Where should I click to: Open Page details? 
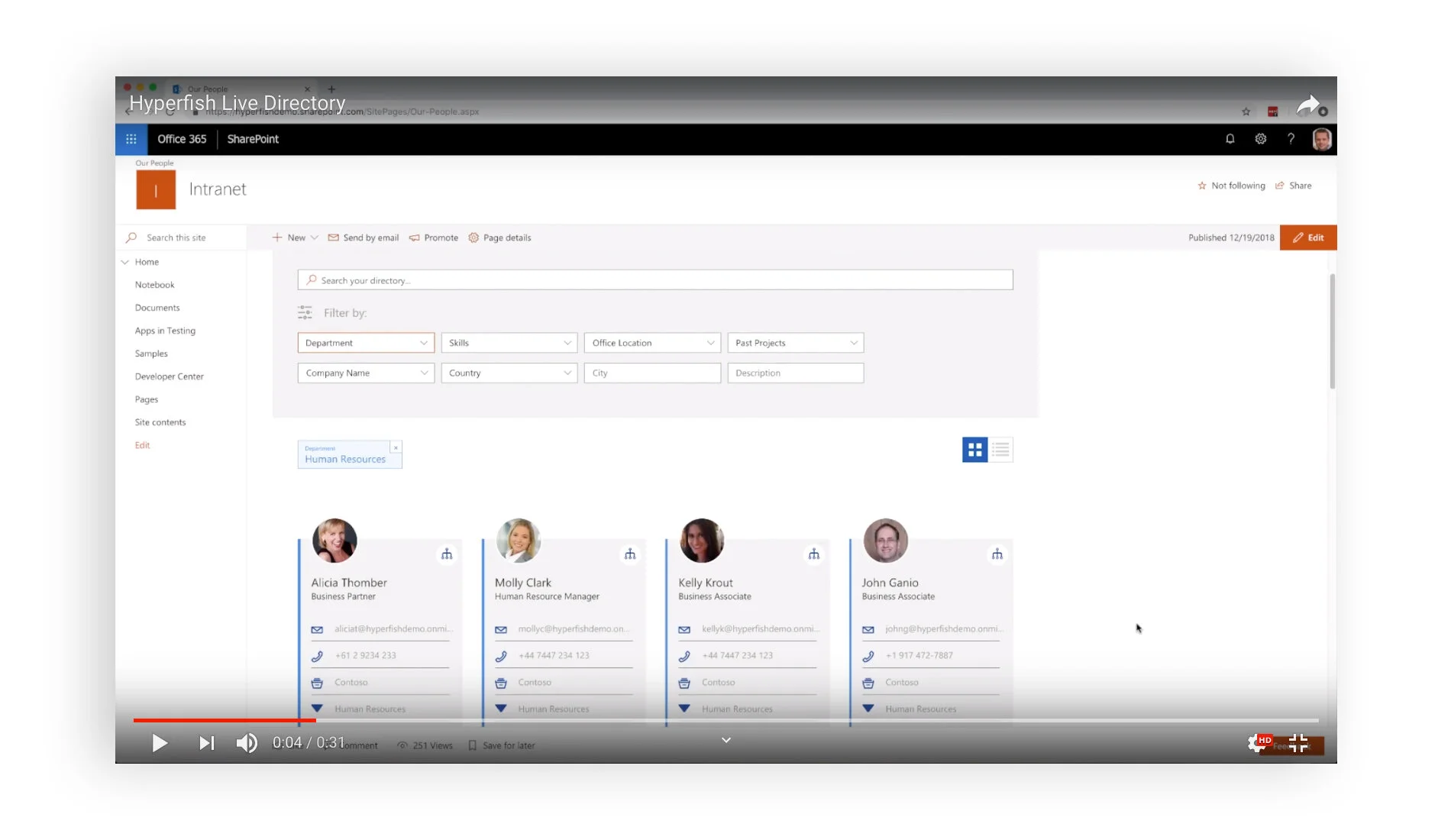click(499, 237)
